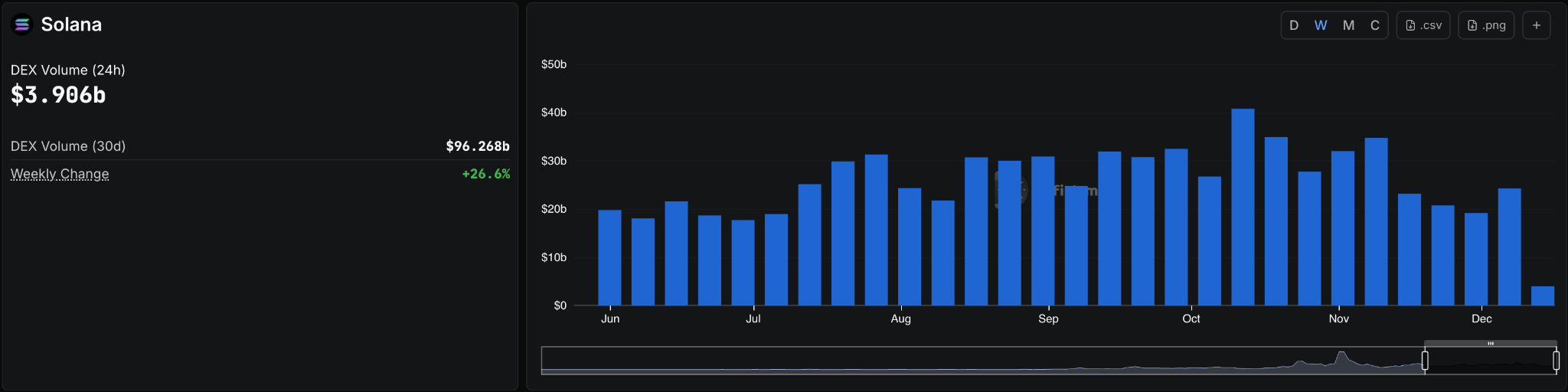This screenshot has height=392, width=1568.
Task: Click the Sep x-axis label
Action: click(1048, 318)
